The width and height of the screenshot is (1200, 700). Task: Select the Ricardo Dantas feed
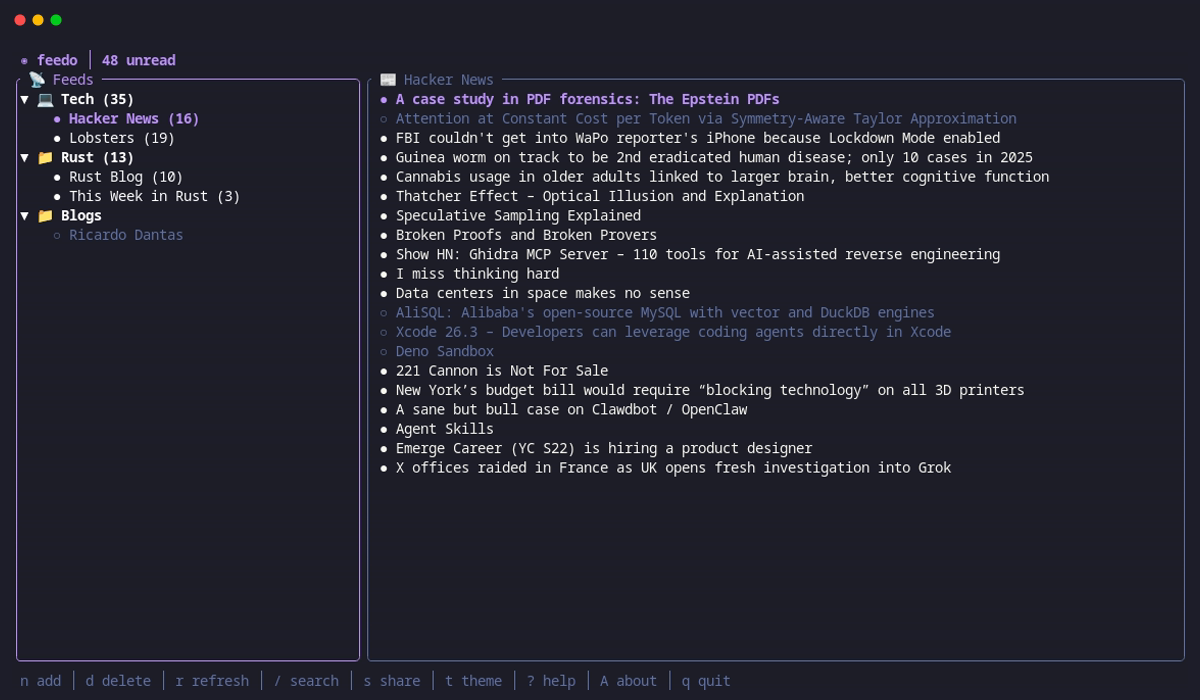(125, 235)
